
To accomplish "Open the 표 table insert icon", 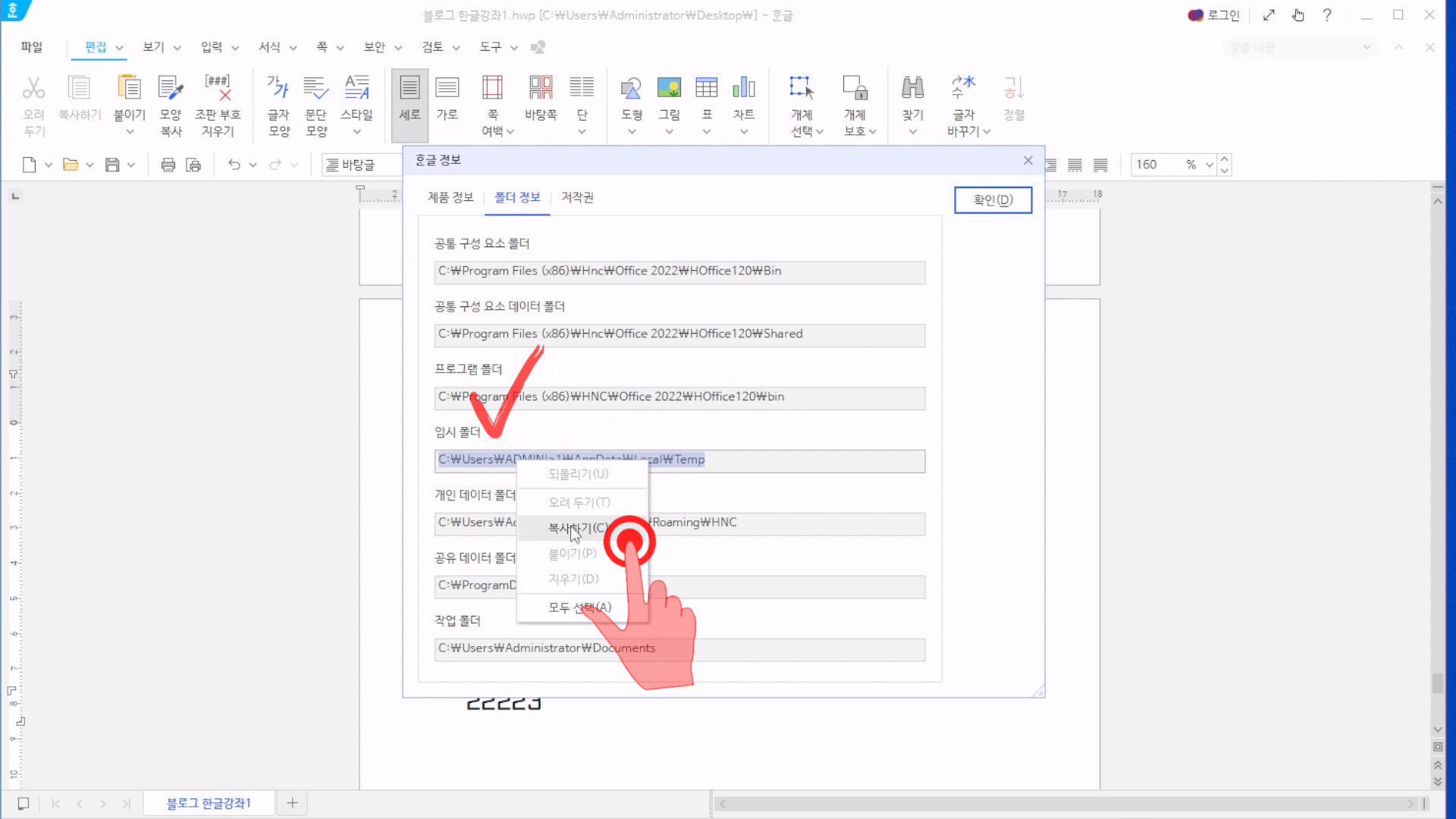I will [706, 89].
